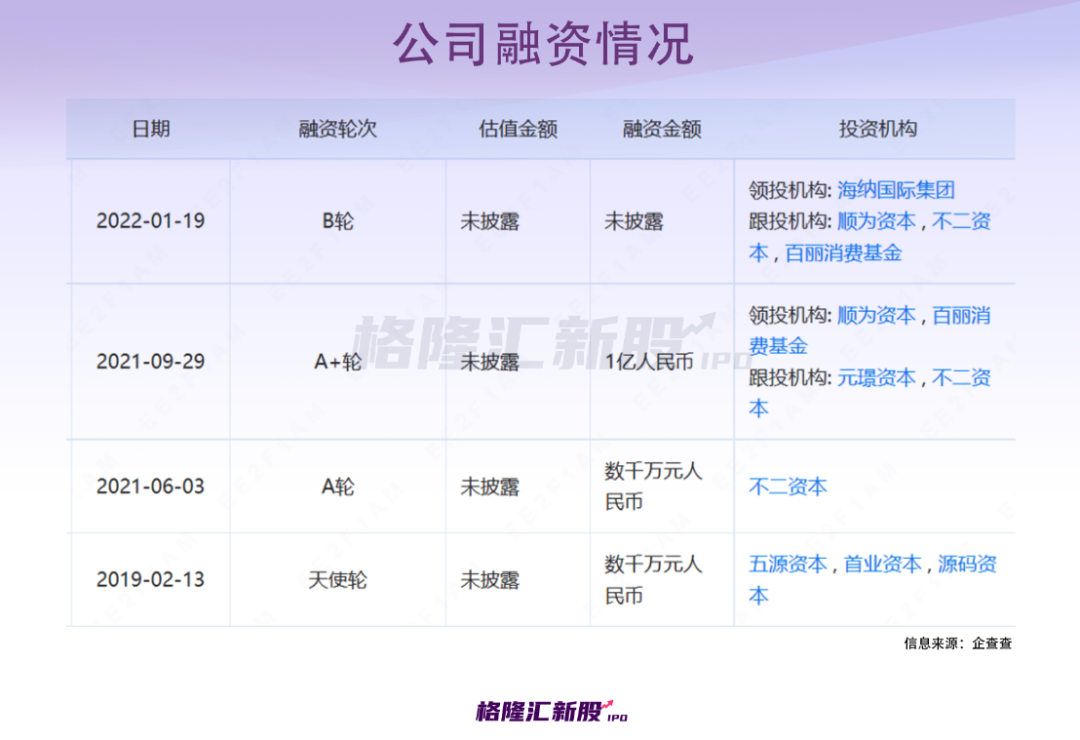This screenshot has height=740, width=1080.
Task: Click the 公司融资情况 title
Action: tap(542, 43)
